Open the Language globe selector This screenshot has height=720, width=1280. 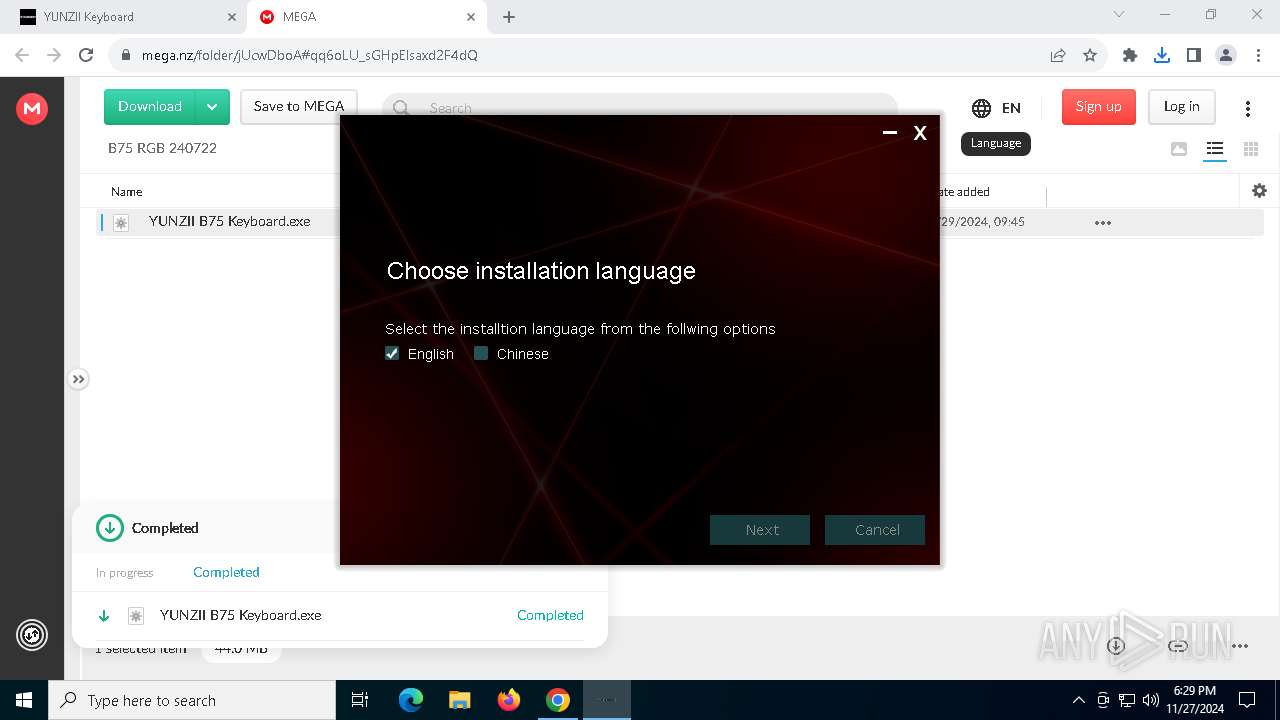click(996, 107)
